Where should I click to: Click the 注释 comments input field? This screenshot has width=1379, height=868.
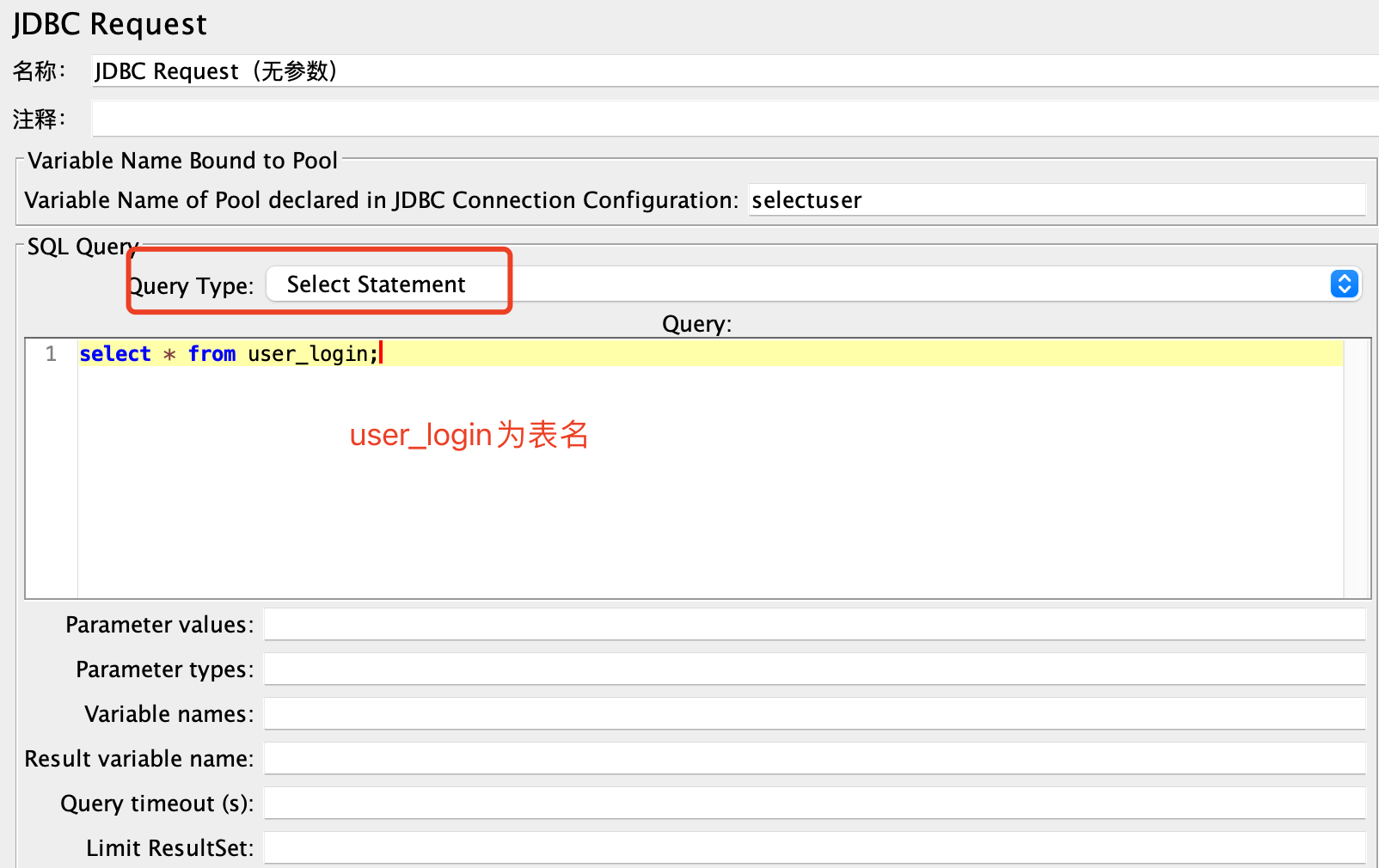click(x=731, y=119)
